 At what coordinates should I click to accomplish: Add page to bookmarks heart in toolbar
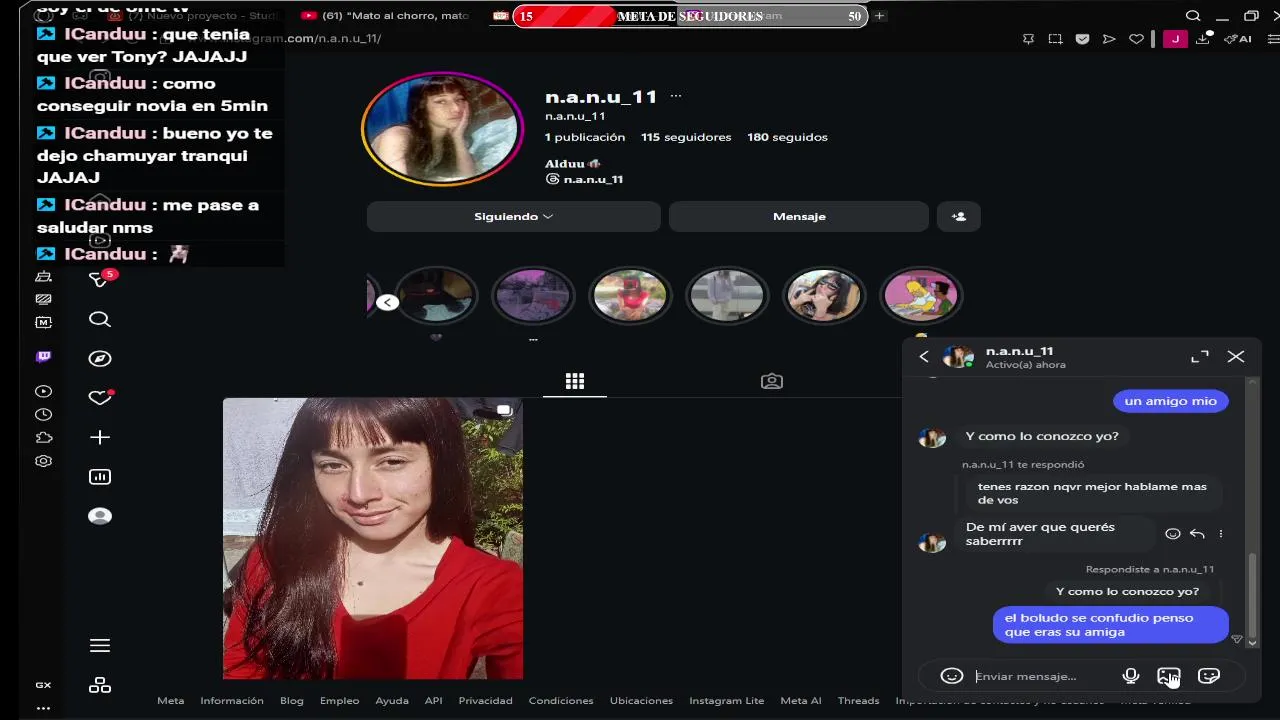(1136, 39)
